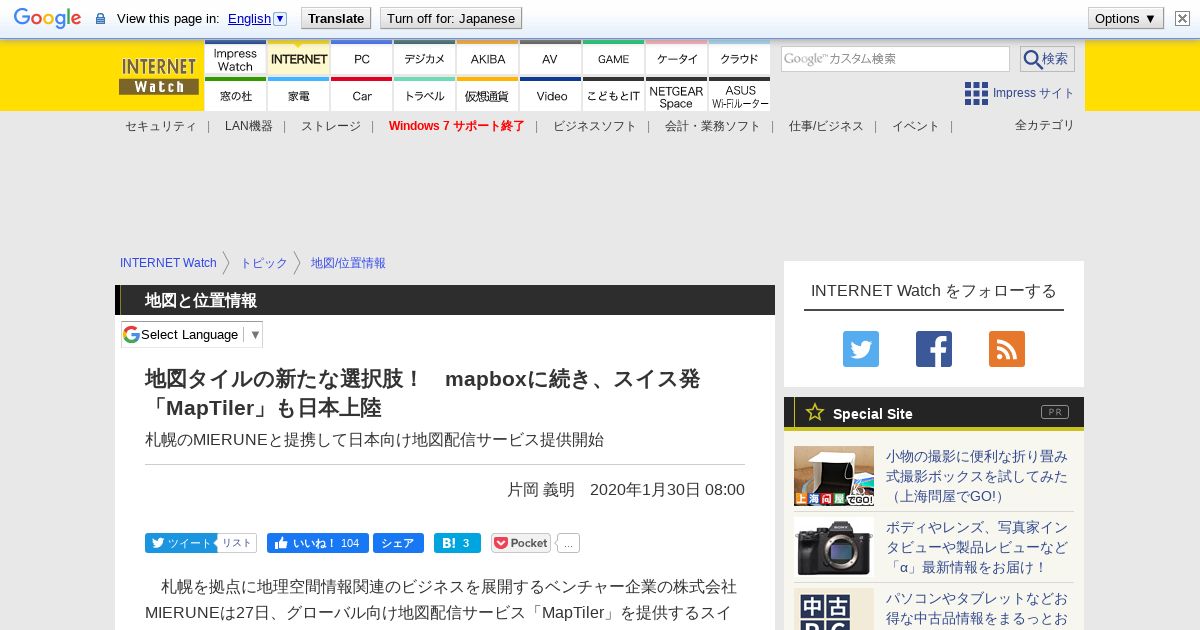This screenshot has width=1200, height=630.
Task: Click the English language link
Action: point(249,18)
